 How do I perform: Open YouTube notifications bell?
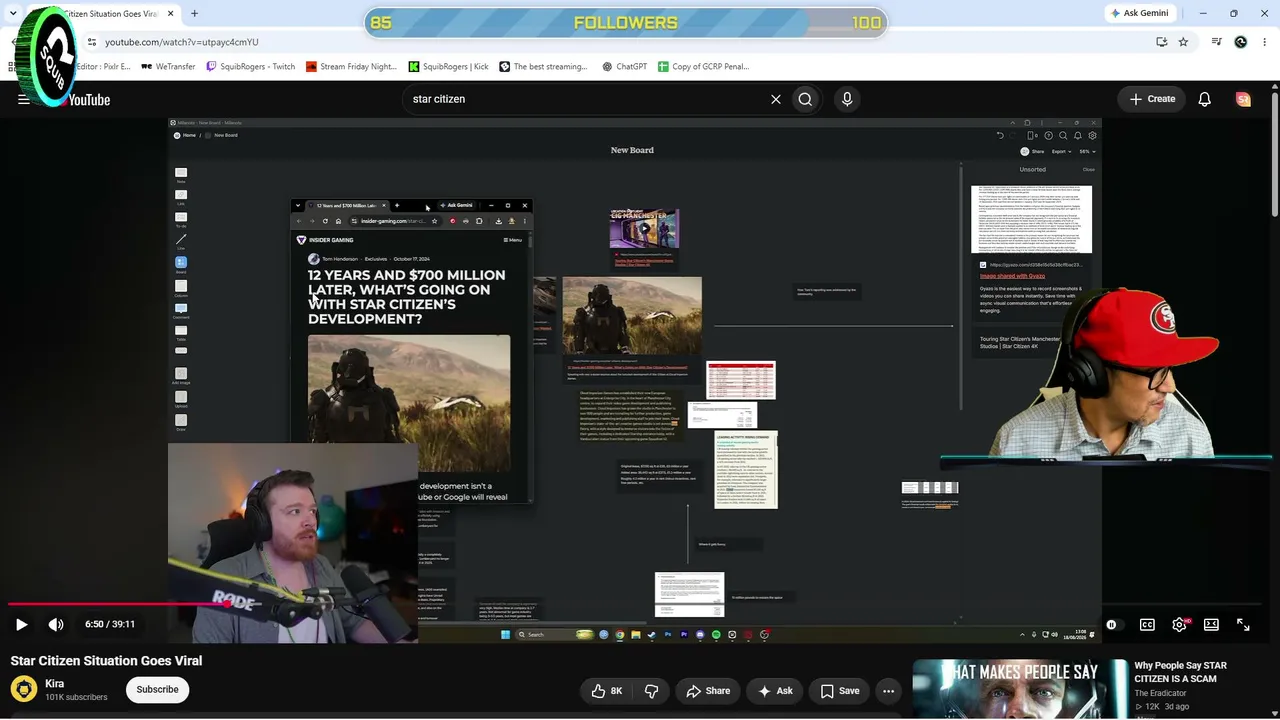pyautogui.click(x=1205, y=99)
